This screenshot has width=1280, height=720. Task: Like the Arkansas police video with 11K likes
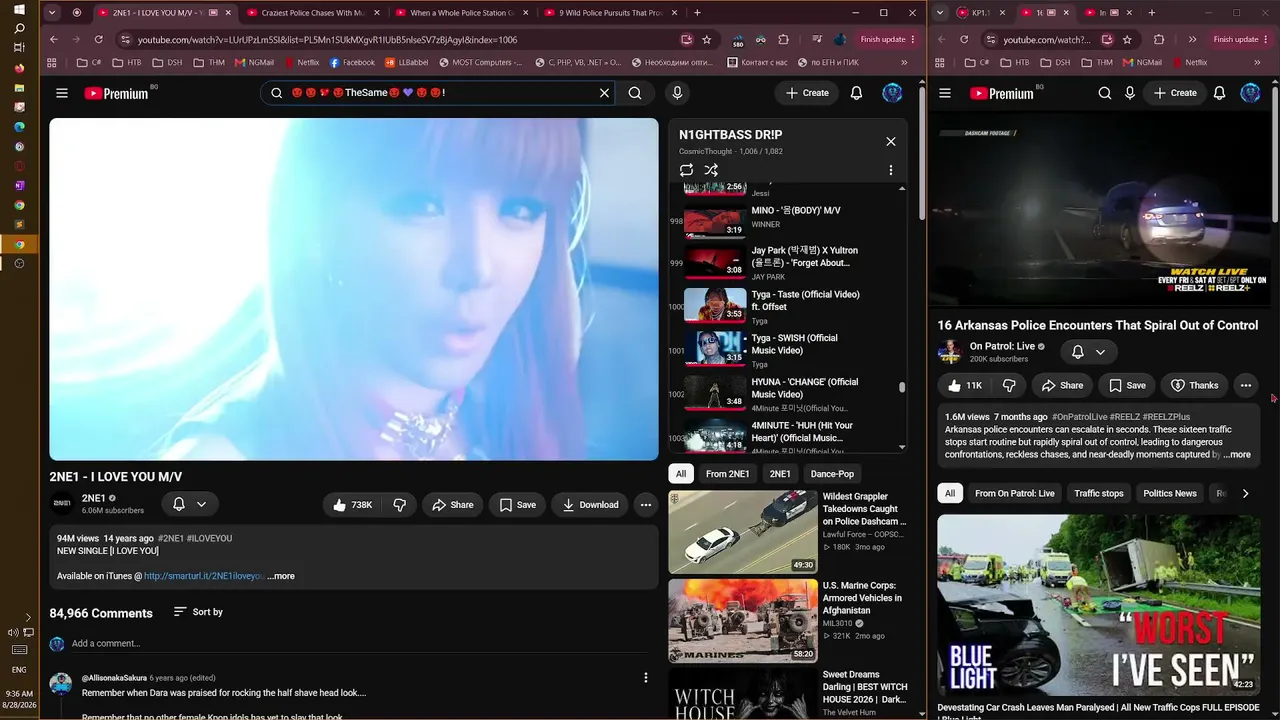pos(964,385)
